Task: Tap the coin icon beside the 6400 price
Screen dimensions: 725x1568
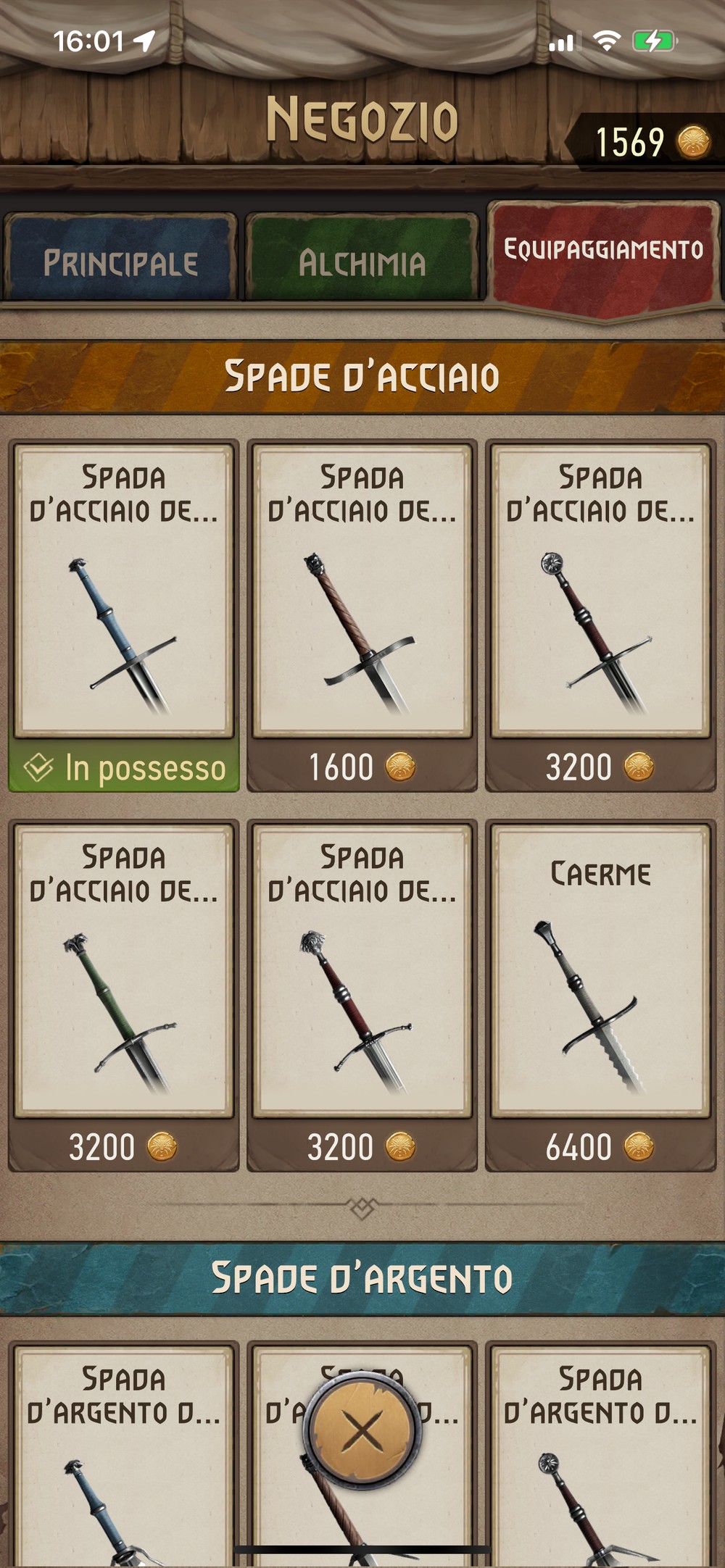Action: click(639, 1146)
